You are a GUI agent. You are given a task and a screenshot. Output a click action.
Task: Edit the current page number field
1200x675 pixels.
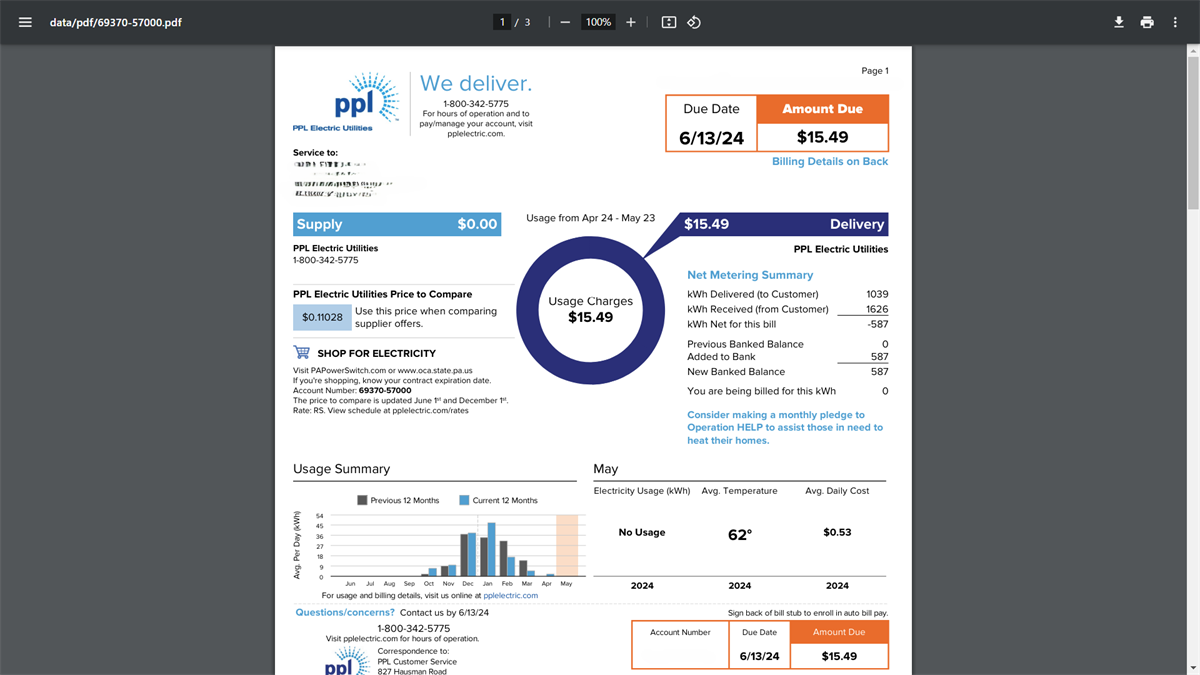click(x=501, y=22)
